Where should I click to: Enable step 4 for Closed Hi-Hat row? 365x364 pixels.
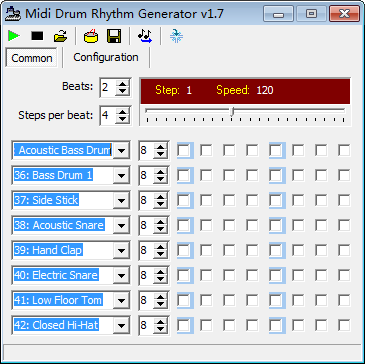point(252,325)
